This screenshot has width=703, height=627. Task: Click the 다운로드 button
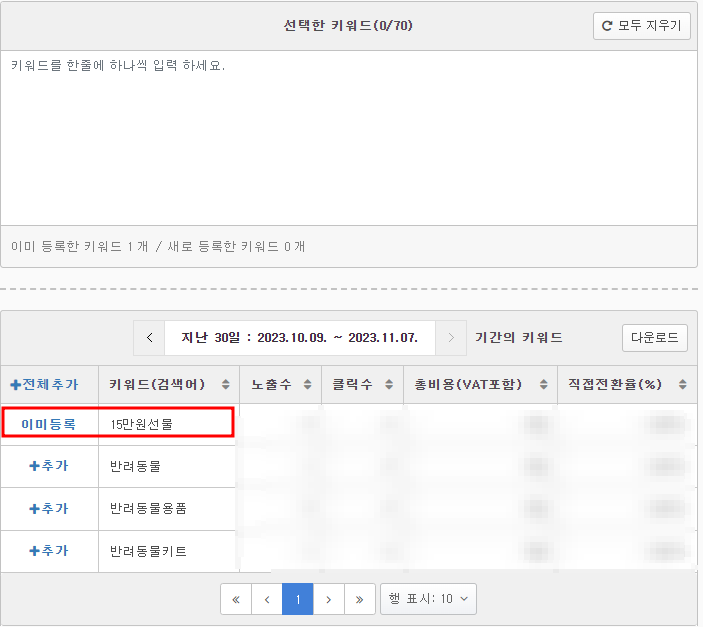click(x=655, y=338)
